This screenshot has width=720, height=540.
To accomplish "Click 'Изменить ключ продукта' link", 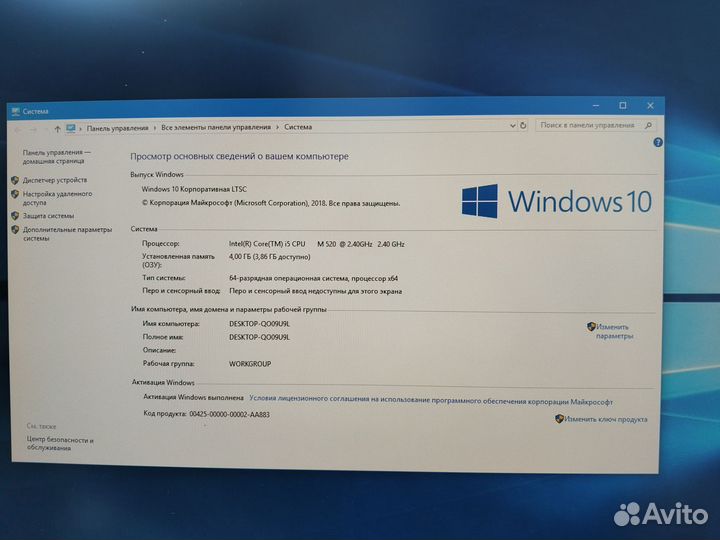I will coord(605,419).
